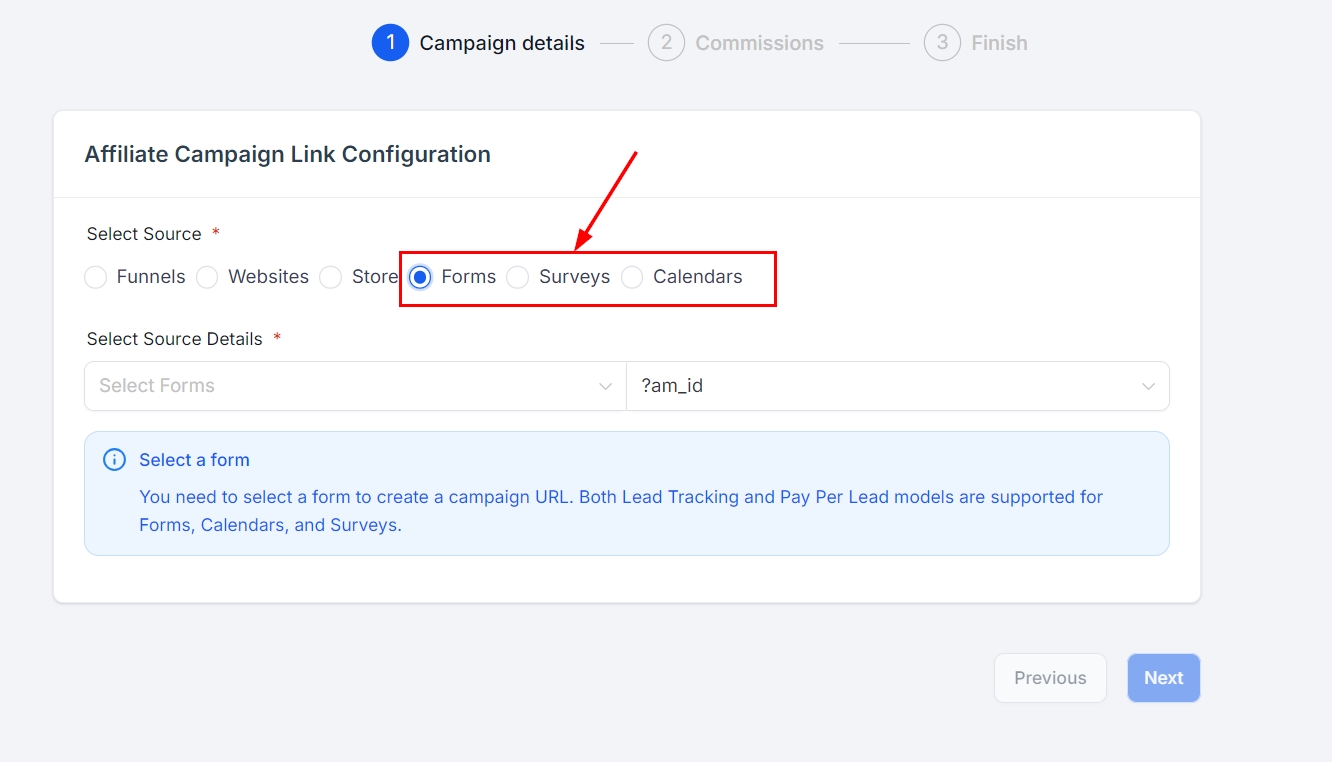
Task: Click the chevron arrow of Select Forms
Action: pos(605,387)
